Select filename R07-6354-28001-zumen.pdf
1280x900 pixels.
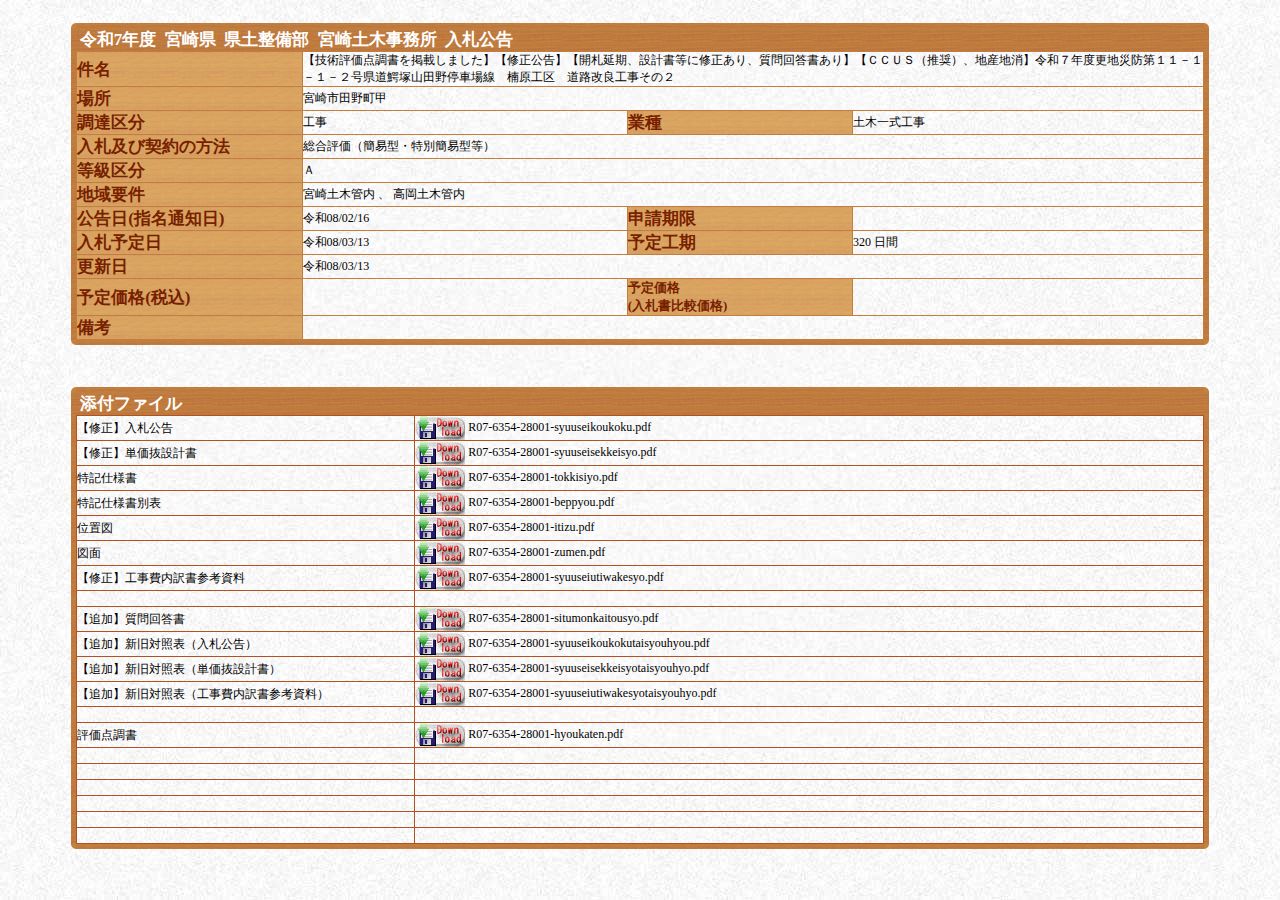536,552
